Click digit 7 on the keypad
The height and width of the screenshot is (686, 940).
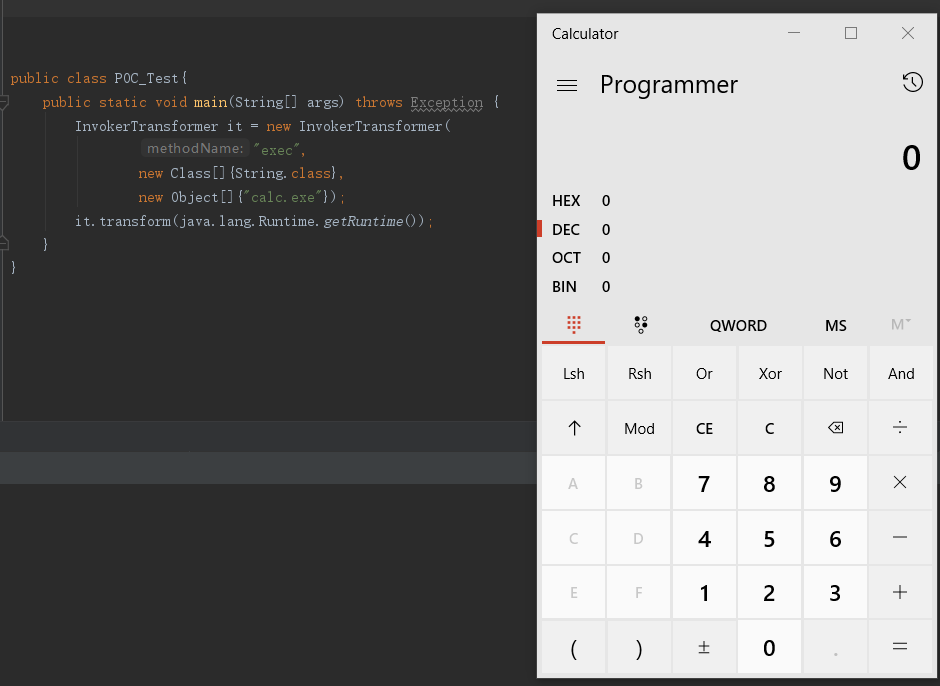(x=704, y=483)
